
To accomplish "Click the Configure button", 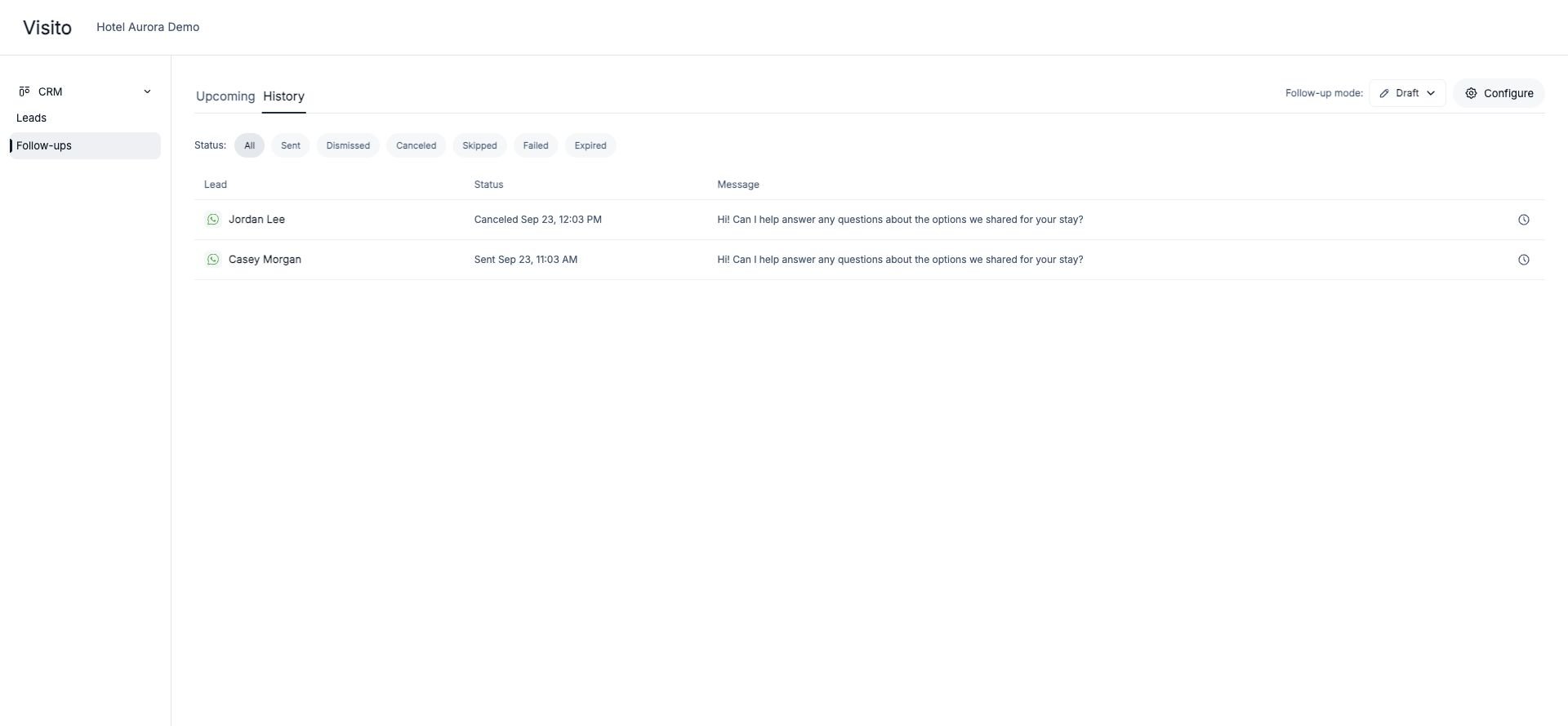I will [1499, 93].
